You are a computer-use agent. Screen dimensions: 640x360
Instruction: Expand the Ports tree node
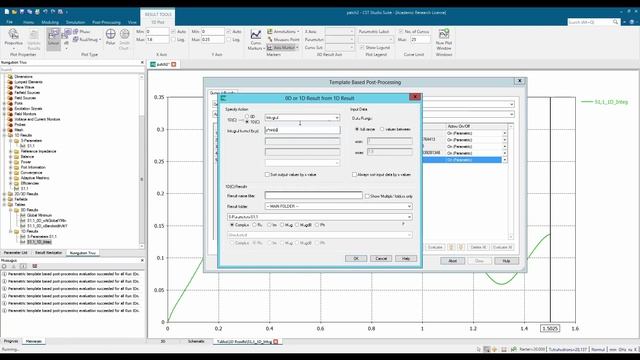click(4, 103)
